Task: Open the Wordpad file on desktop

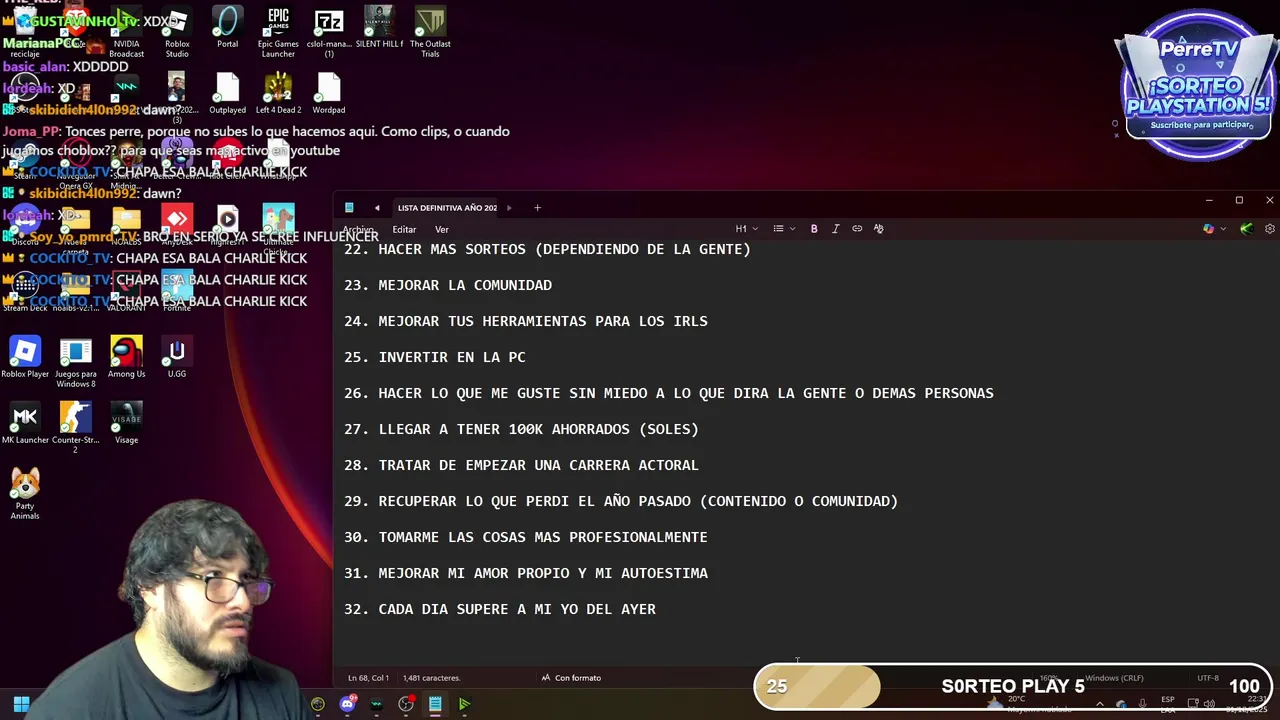Action: point(328,94)
